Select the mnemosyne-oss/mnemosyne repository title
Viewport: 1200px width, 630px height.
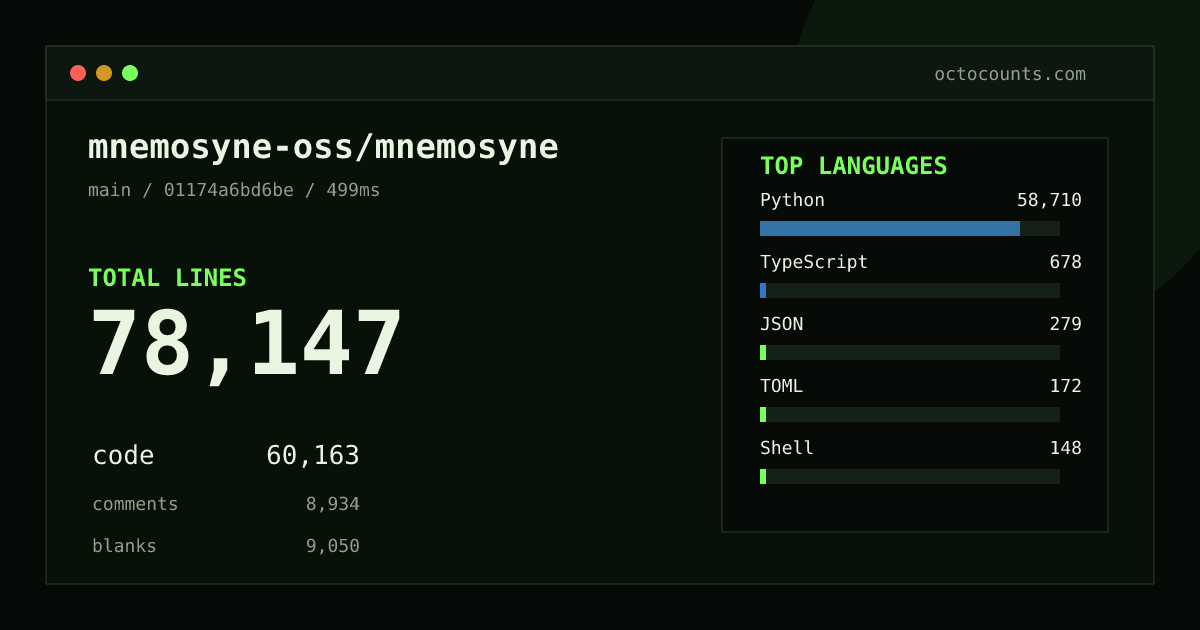coord(323,147)
